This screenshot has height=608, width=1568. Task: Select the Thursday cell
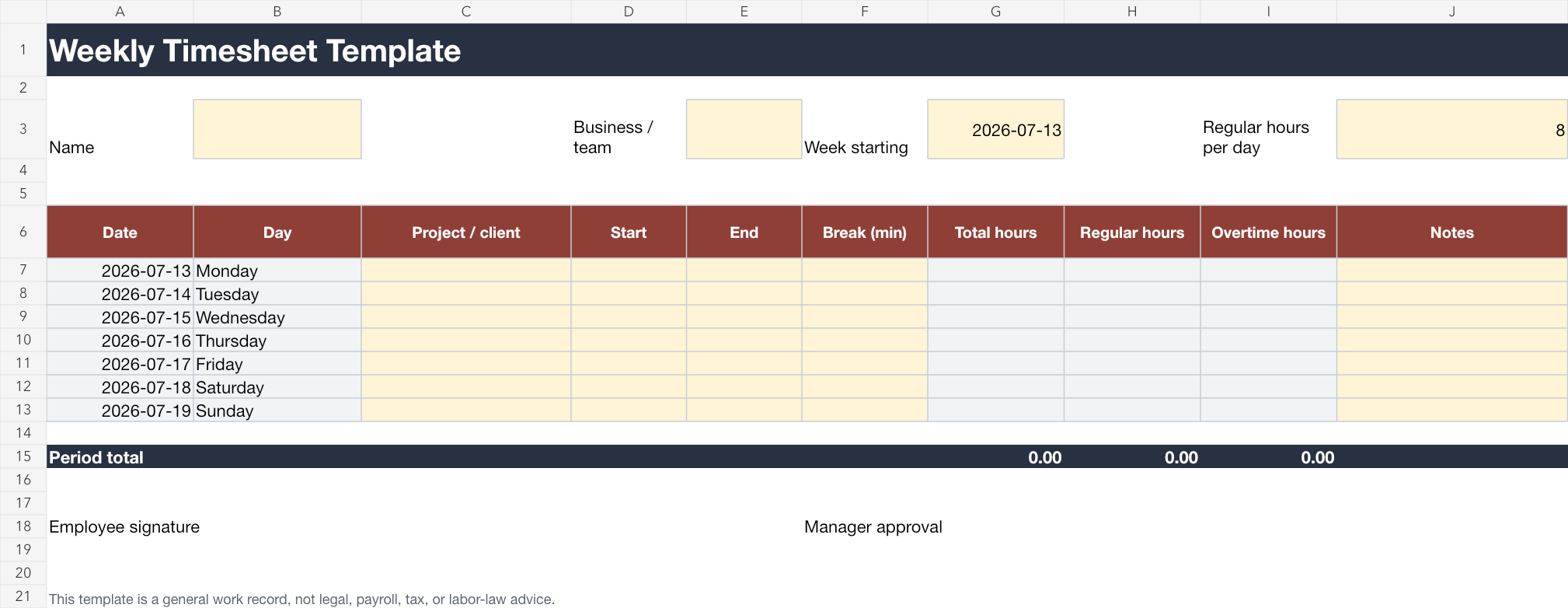point(277,341)
